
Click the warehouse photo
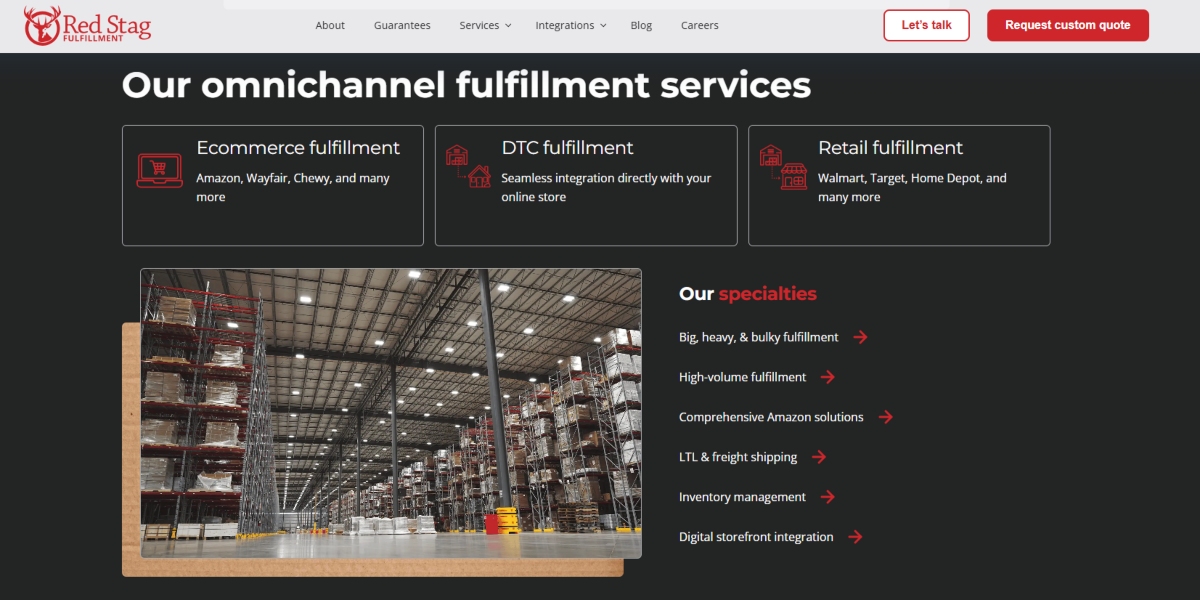click(390, 412)
